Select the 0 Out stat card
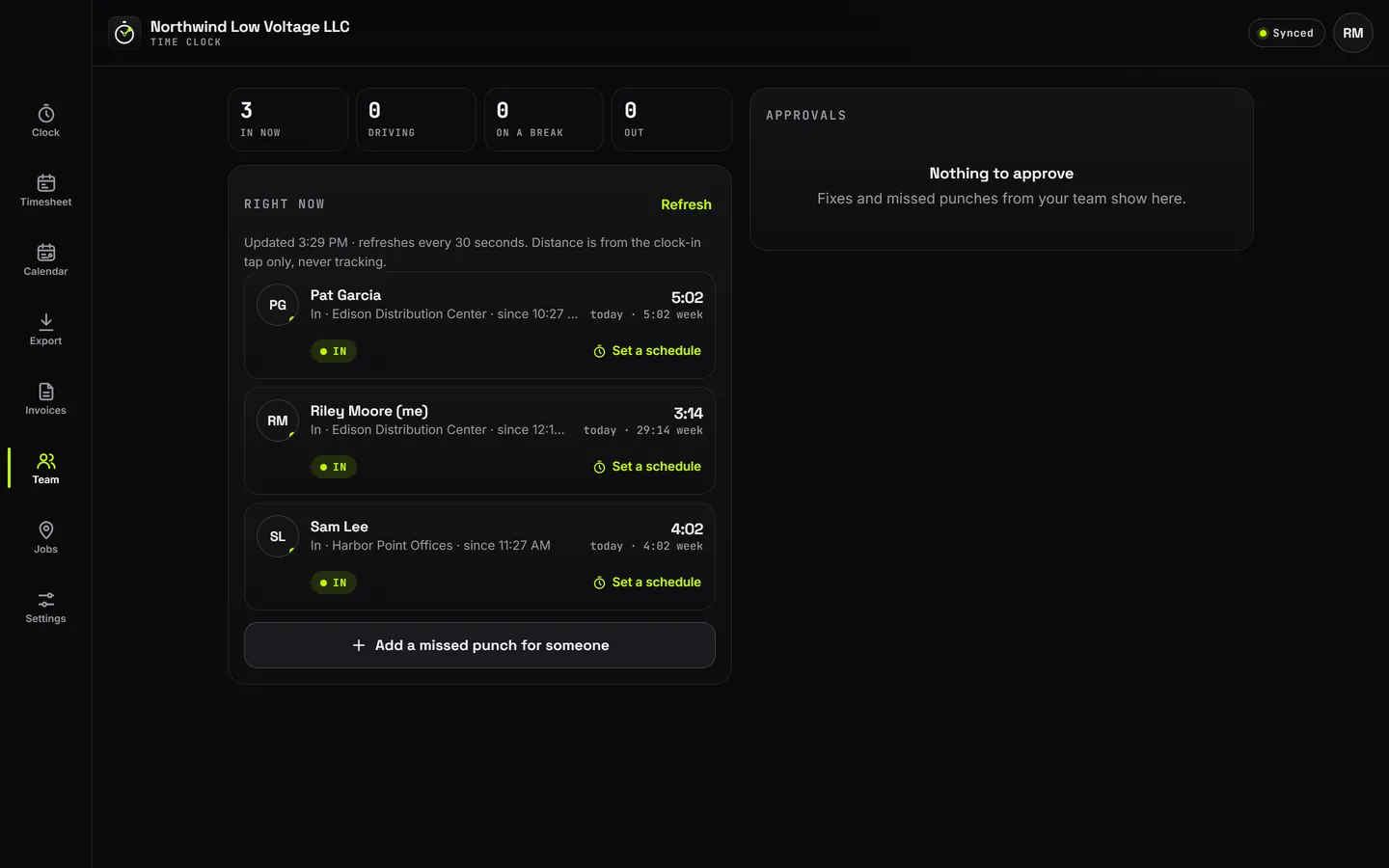This screenshot has width=1389, height=868. pyautogui.click(x=671, y=120)
